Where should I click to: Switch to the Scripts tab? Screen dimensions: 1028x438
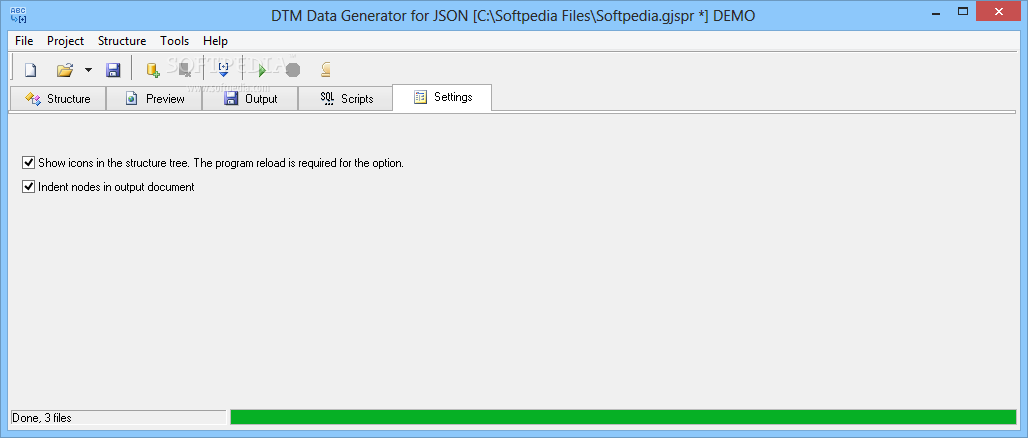coord(346,98)
